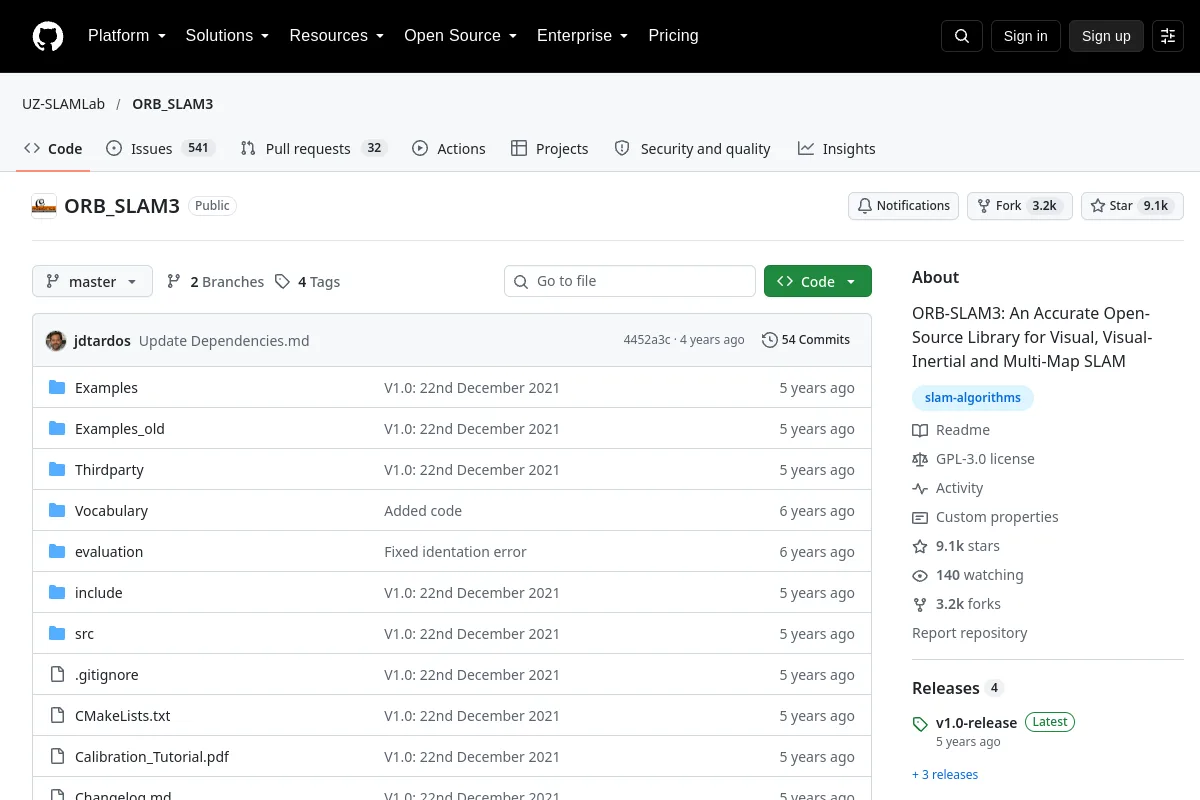View the 2 Branches link
This screenshot has width=1200, height=800.
[x=215, y=282]
